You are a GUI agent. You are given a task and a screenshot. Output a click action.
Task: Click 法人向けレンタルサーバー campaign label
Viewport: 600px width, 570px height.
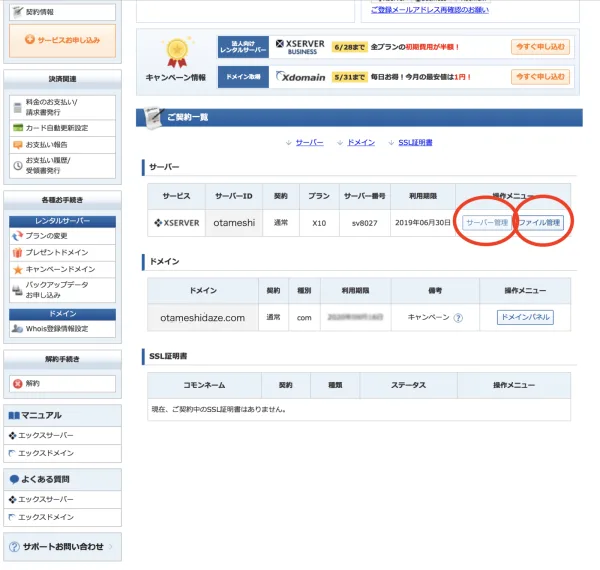click(243, 47)
